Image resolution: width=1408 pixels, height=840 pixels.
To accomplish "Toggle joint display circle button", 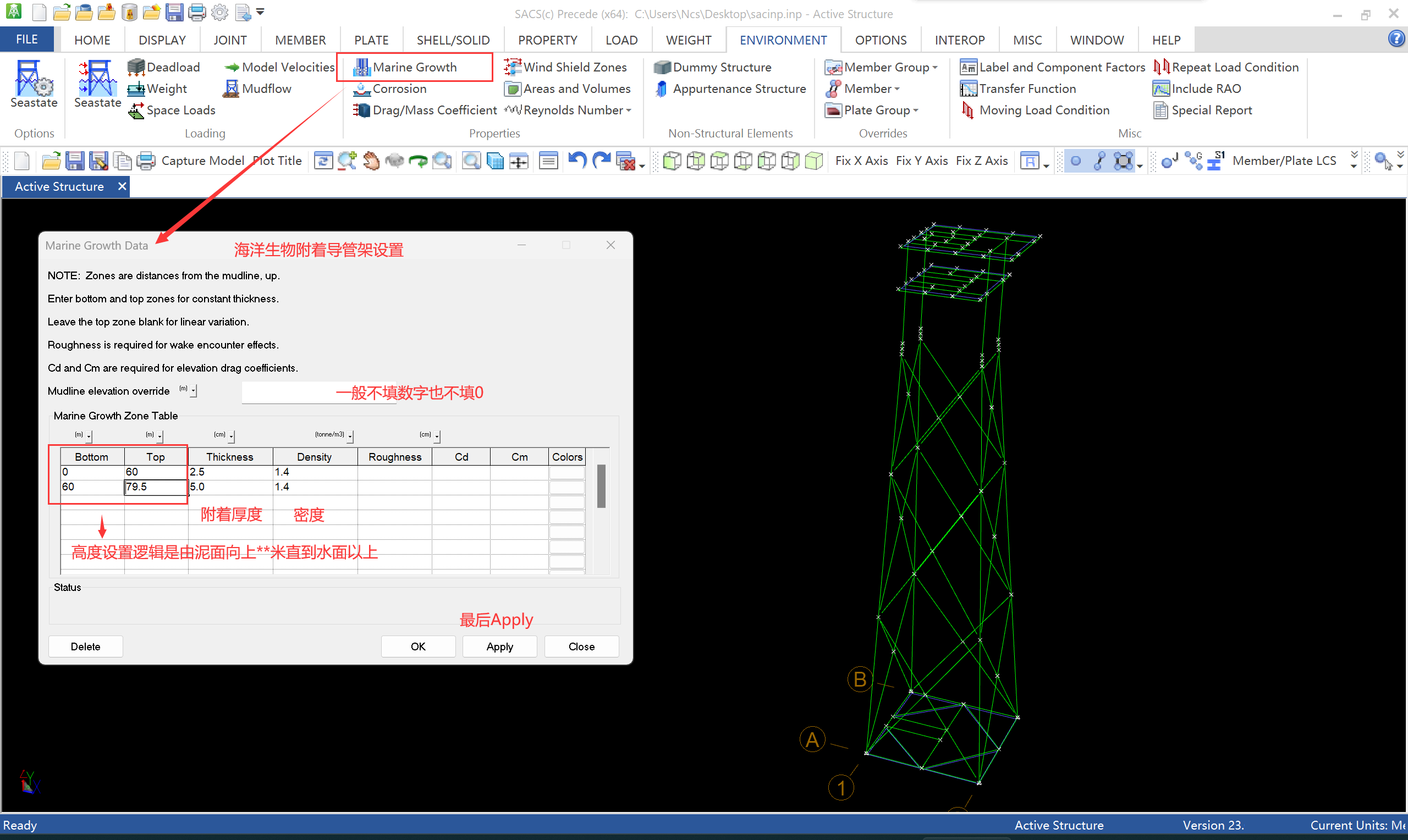I will pyautogui.click(x=1076, y=161).
